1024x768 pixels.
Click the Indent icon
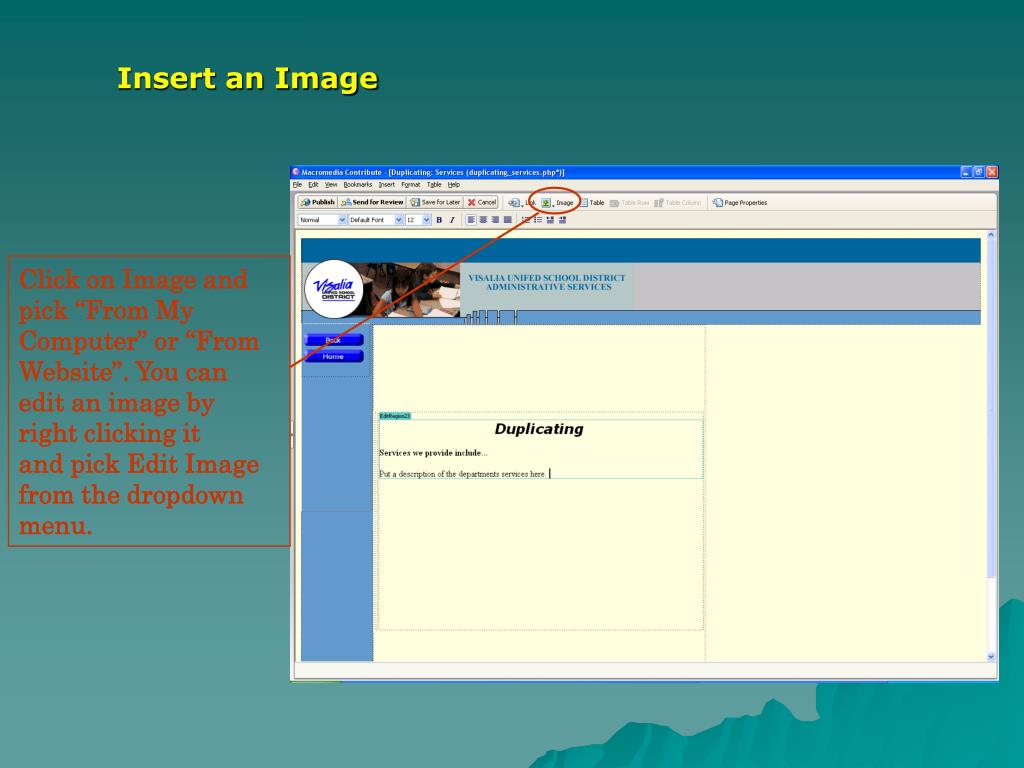562,220
